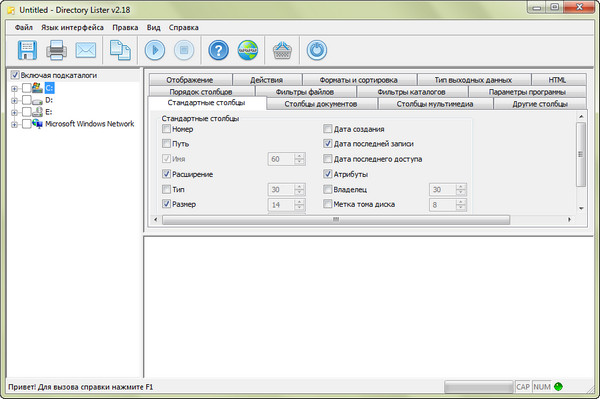
Task: Enable the Дата создания checkbox
Action: 328,129
